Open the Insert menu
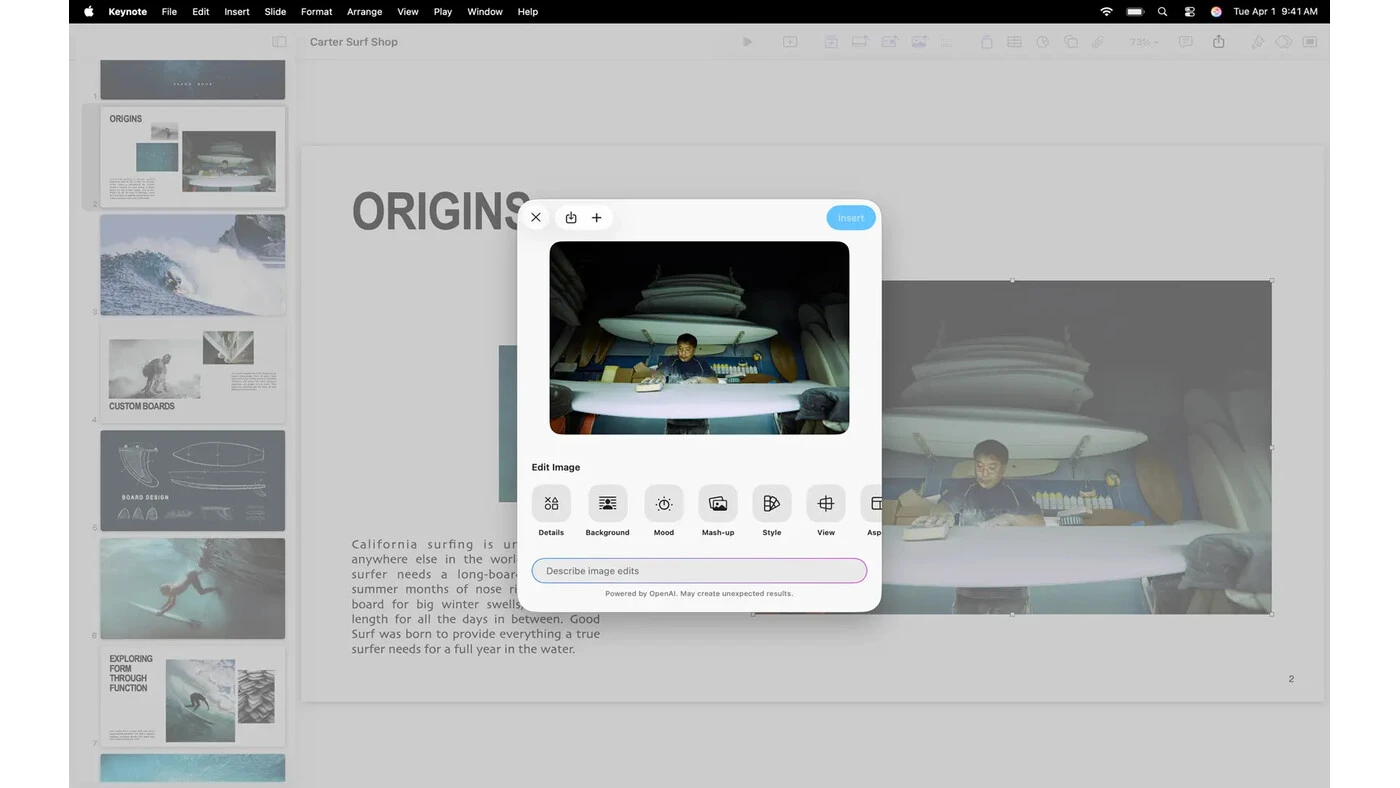This screenshot has height=788, width=1400. click(x=237, y=12)
